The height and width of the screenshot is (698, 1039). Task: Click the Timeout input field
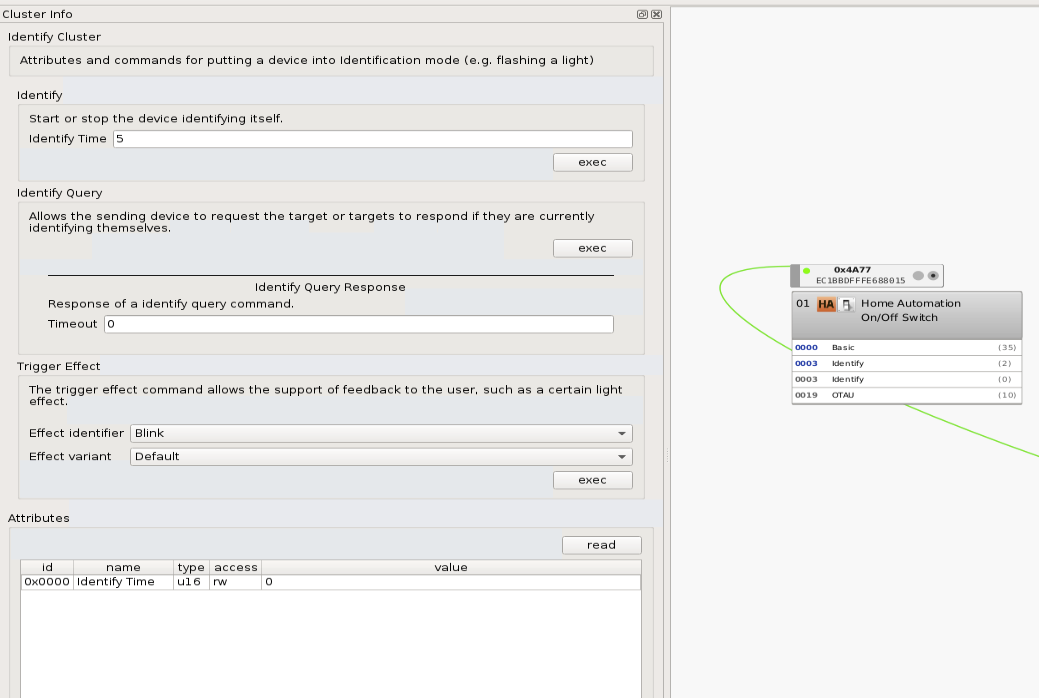358,324
